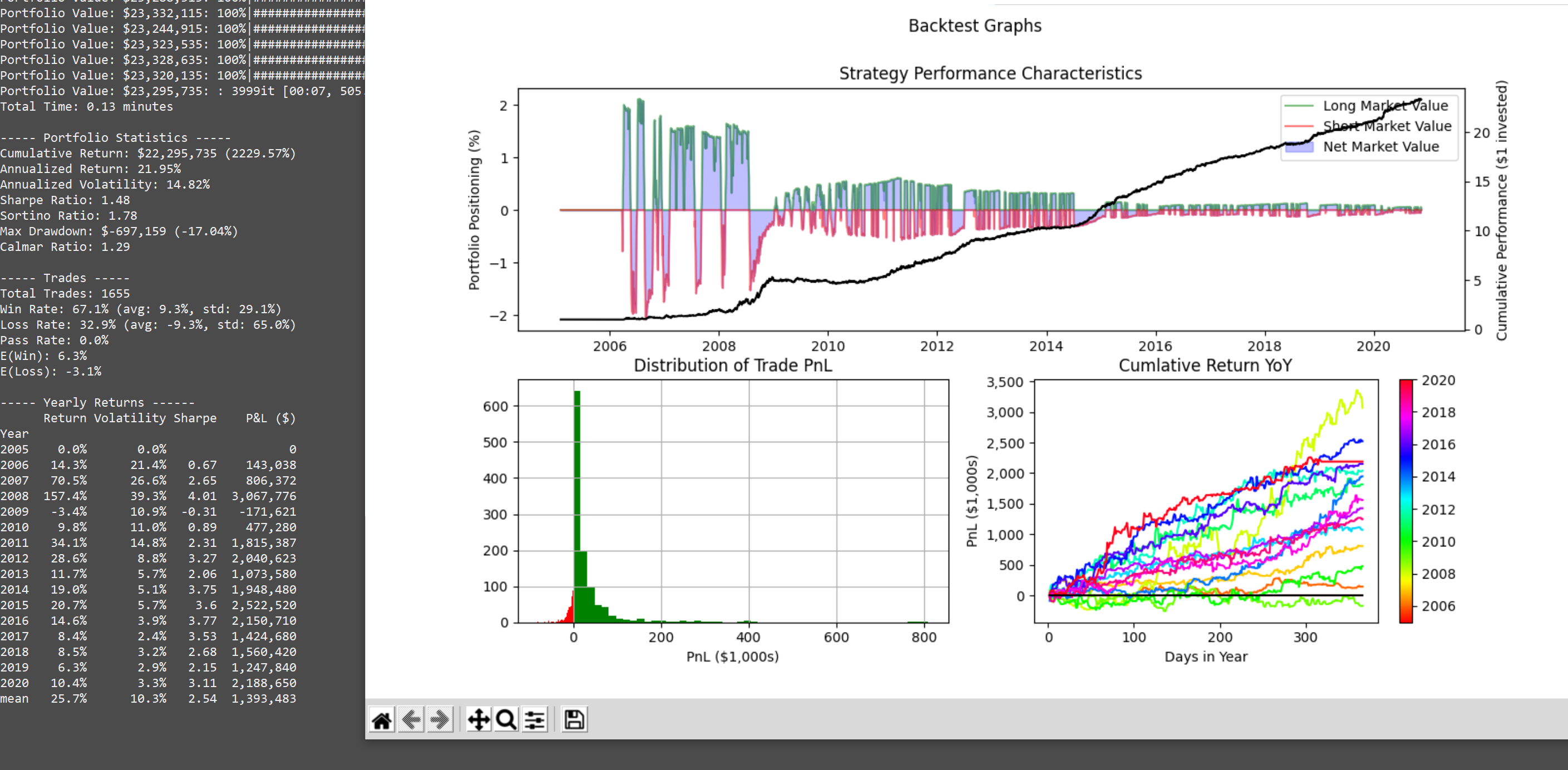Screen dimensions: 1568x770
Task: Click Cumlative Return YoY chart title
Action: point(1205,365)
